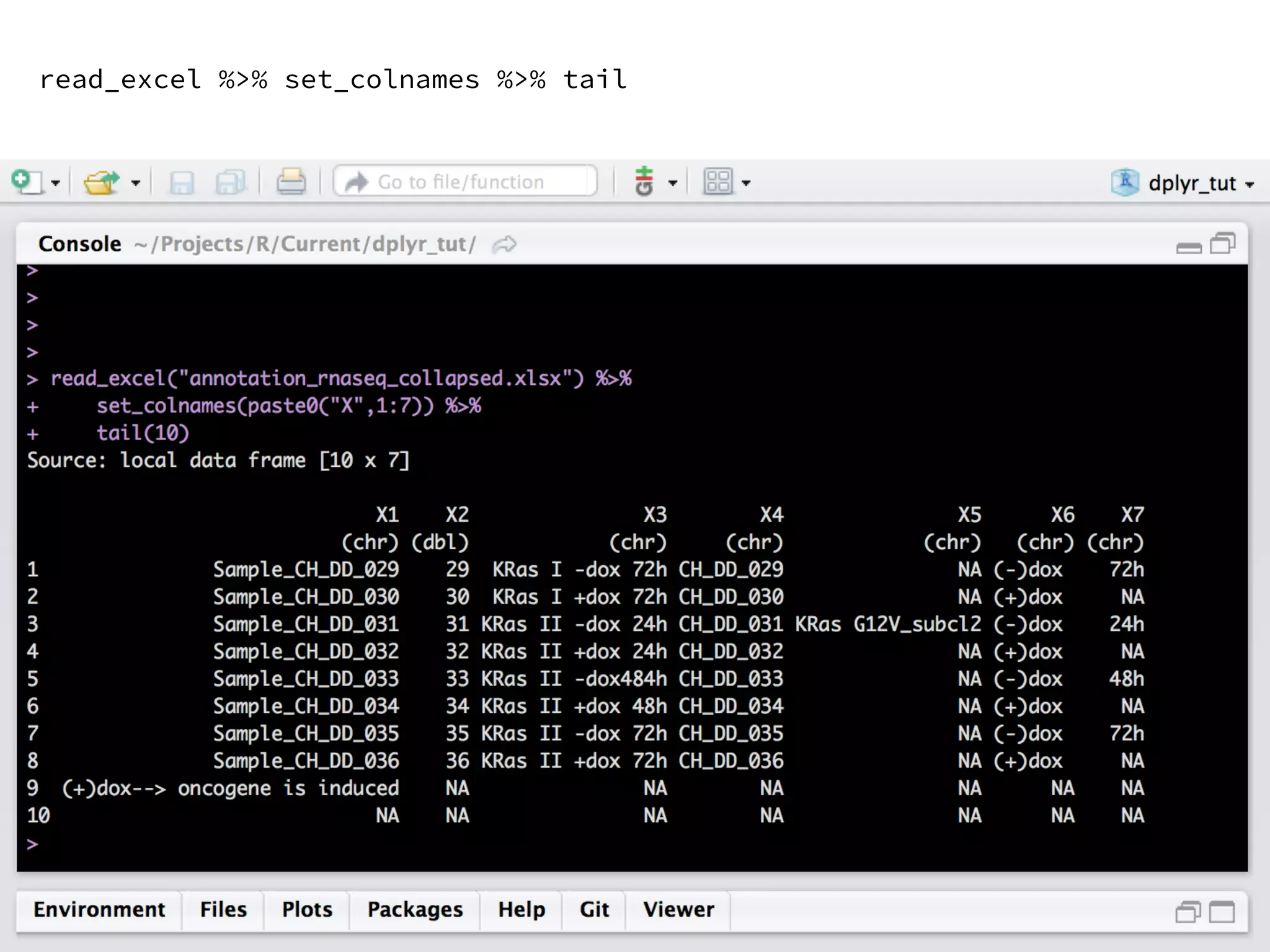Open the dplyr_tut project menu
Viewport: 1270px width, 952px height.
pyautogui.click(x=1201, y=183)
